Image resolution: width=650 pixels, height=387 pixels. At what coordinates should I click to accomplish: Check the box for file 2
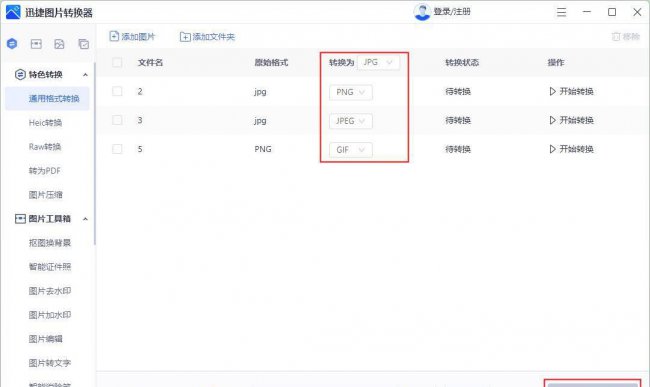coord(117,91)
